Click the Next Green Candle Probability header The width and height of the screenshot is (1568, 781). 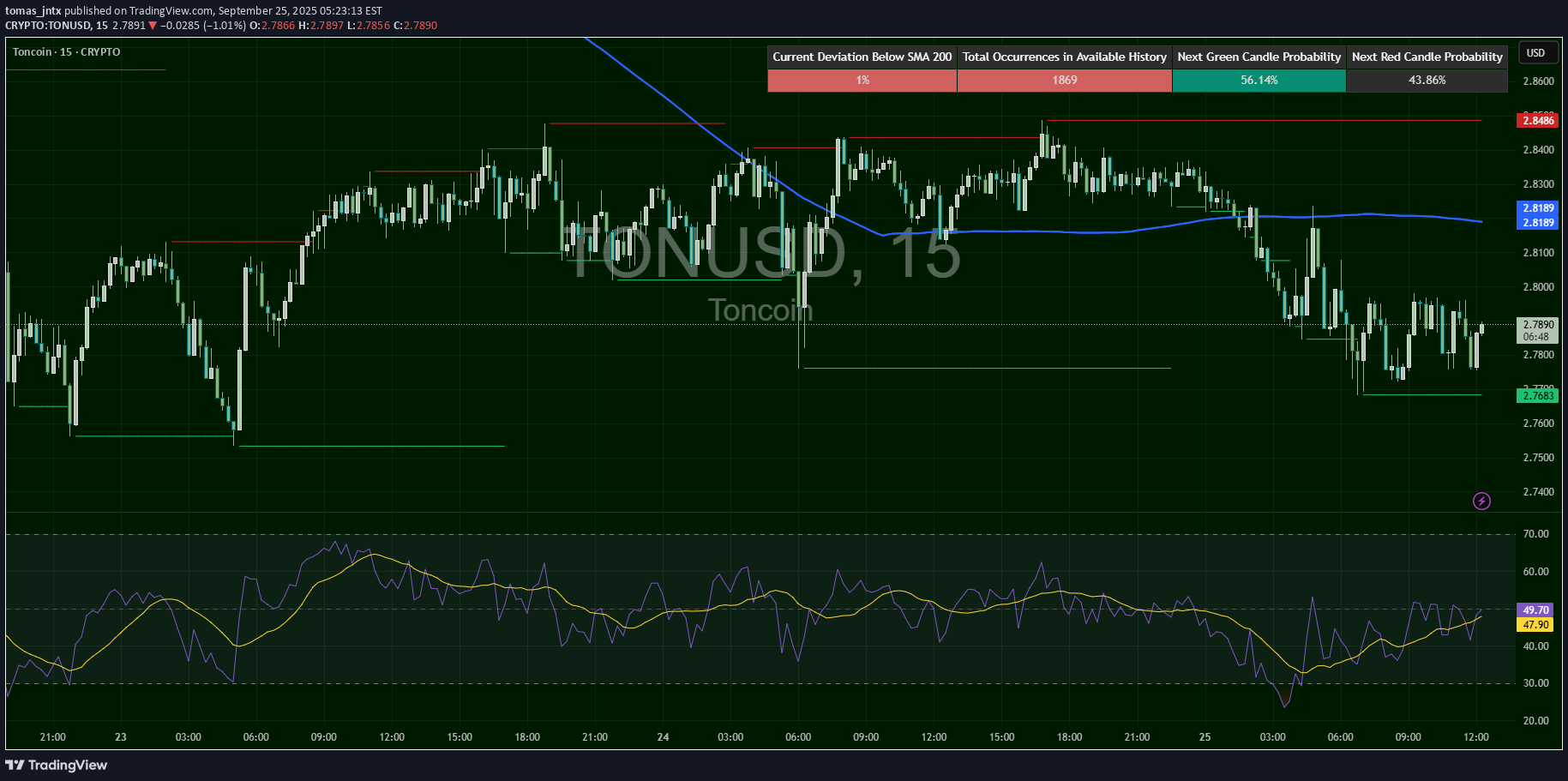[x=1259, y=57]
